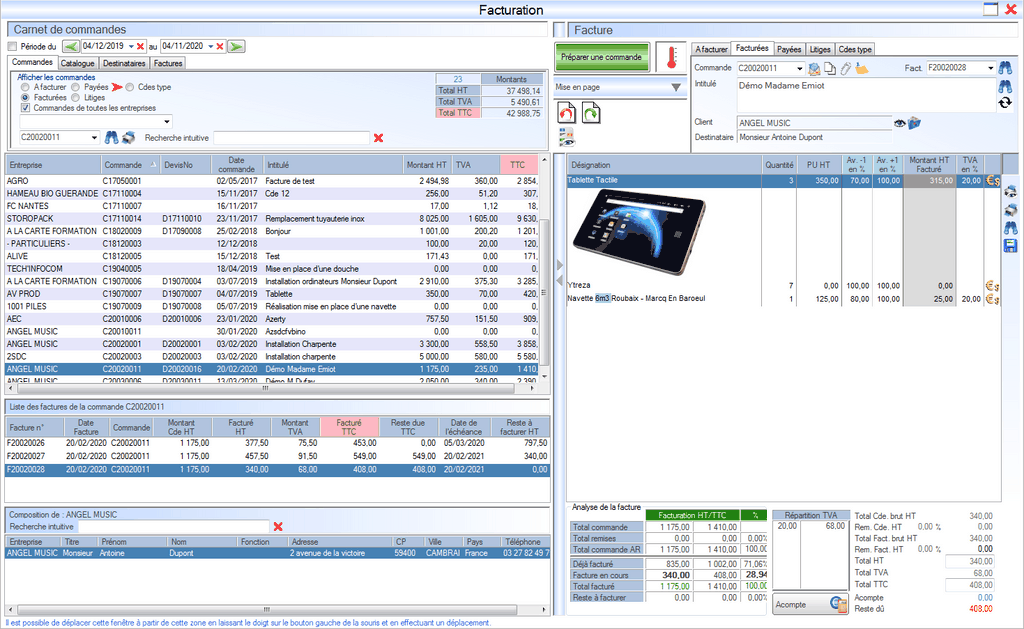This screenshot has height=629, width=1024.
Task: Click the euro currency icon on Ytreza row
Action: coord(993,285)
